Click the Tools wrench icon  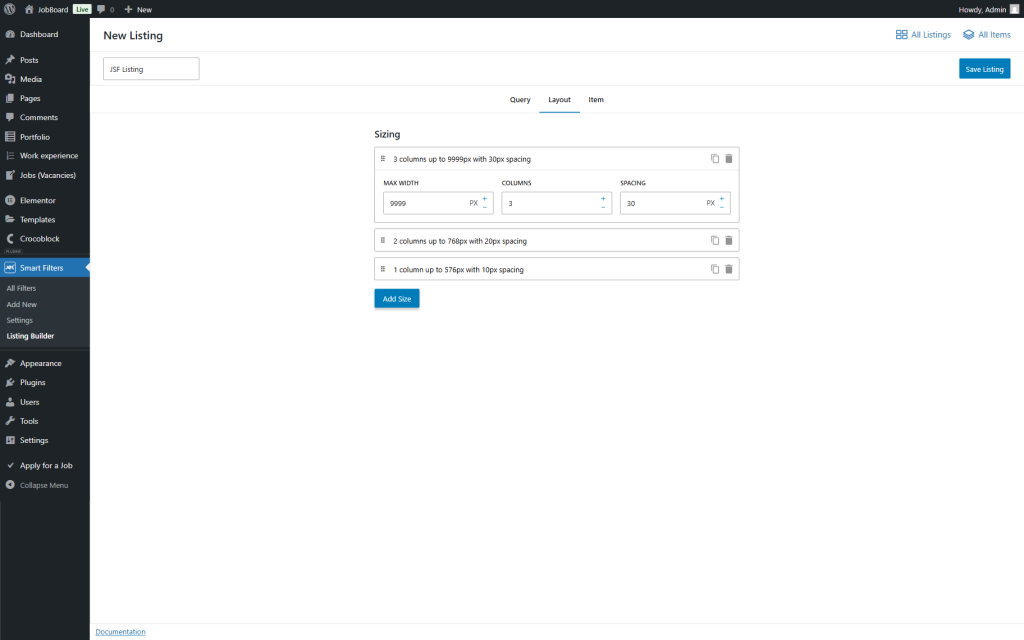[x=10, y=421]
